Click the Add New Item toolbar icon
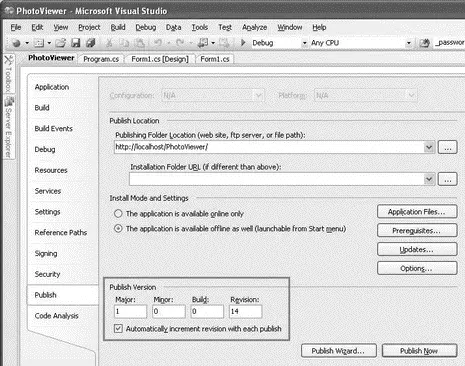The image size is (465, 366). pyautogui.click(x=39, y=43)
